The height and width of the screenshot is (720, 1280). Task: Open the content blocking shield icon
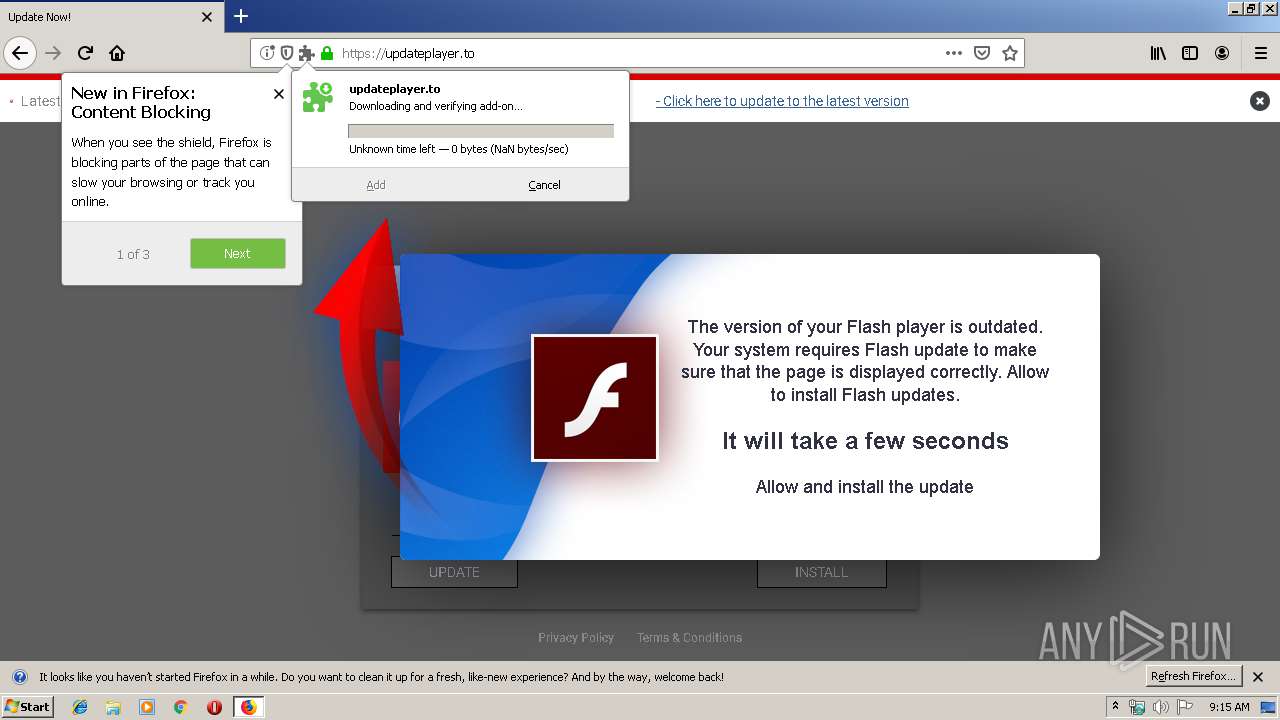click(286, 53)
